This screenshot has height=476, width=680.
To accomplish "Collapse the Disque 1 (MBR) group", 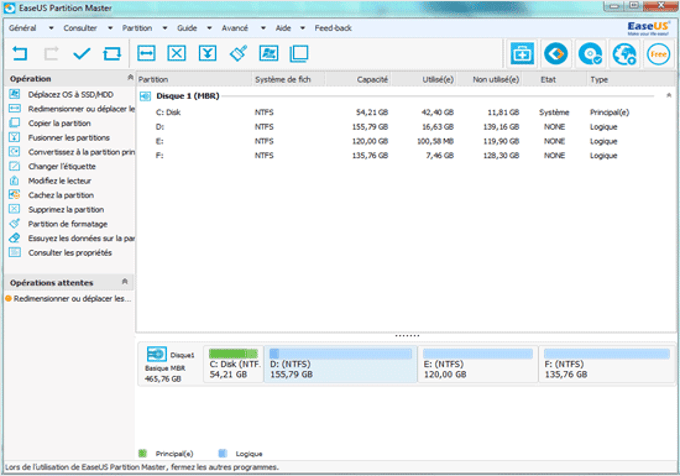I will point(669,95).
